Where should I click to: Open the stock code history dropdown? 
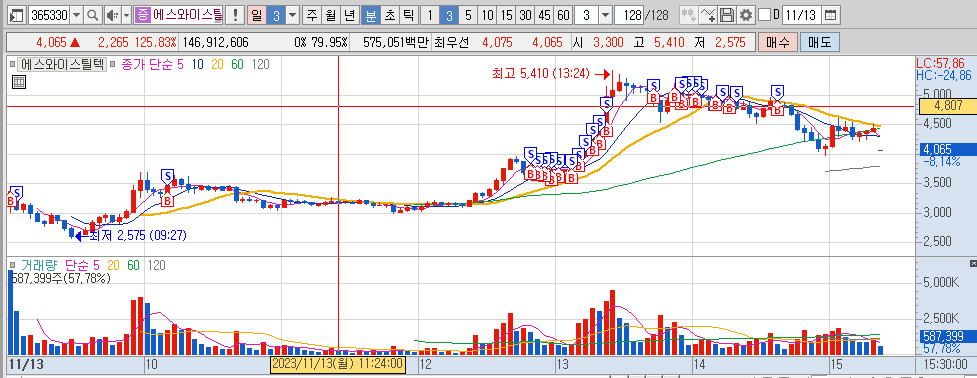point(77,15)
